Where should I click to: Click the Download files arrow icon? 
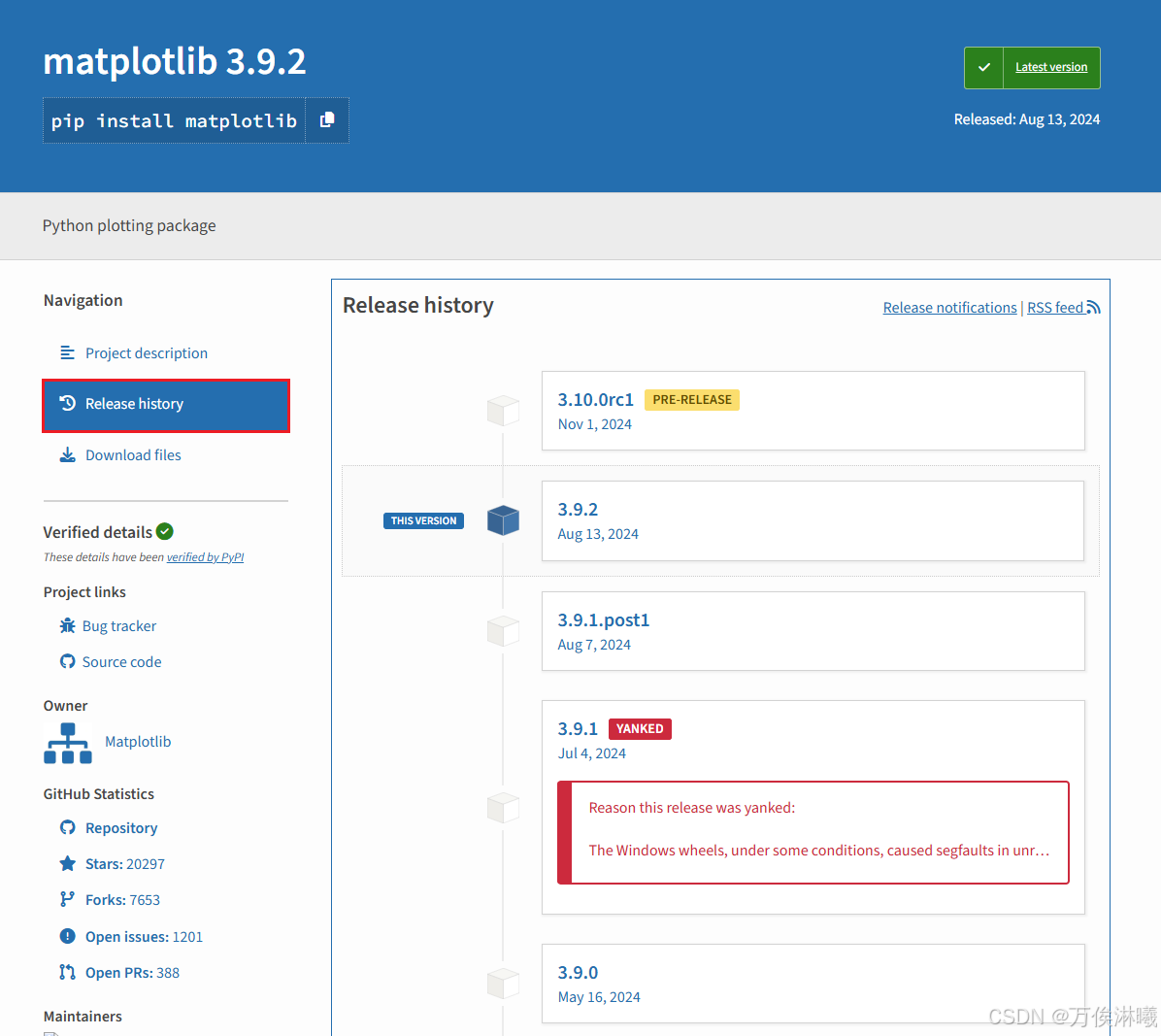tap(67, 454)
